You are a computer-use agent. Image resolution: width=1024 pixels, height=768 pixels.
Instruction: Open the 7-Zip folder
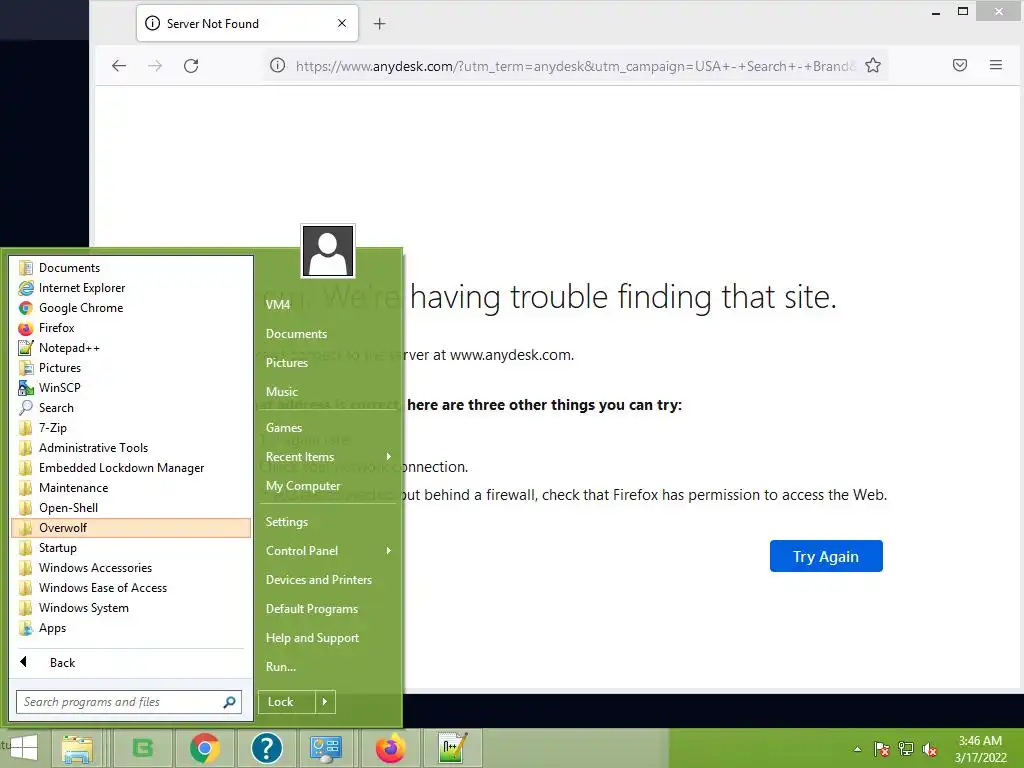point(131,428)
